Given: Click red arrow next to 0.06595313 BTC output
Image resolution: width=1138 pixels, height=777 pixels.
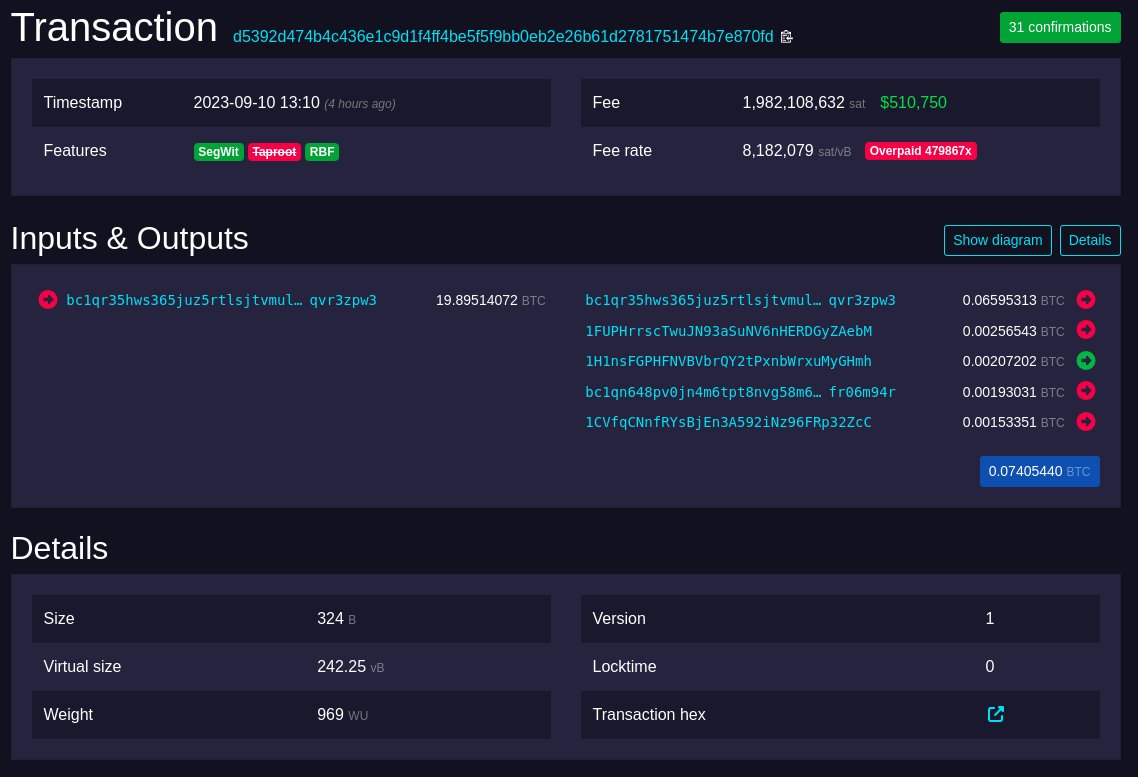Looking at the screenshot, I should [x=1086, y=299].
